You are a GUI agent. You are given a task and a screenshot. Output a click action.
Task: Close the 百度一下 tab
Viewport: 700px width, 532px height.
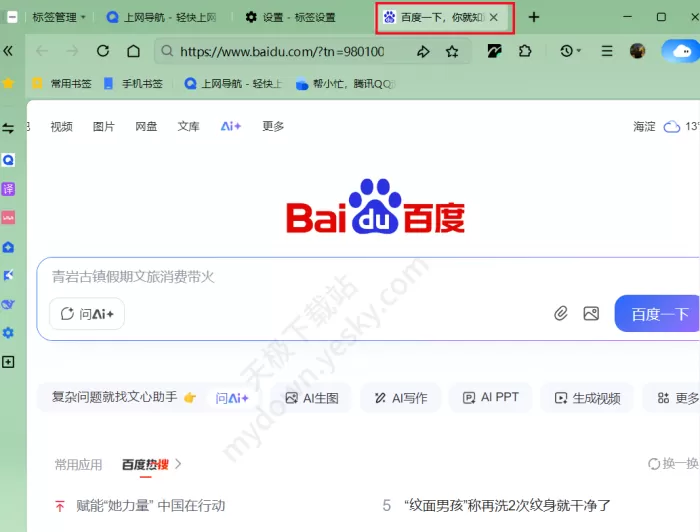tap(493, 17)
